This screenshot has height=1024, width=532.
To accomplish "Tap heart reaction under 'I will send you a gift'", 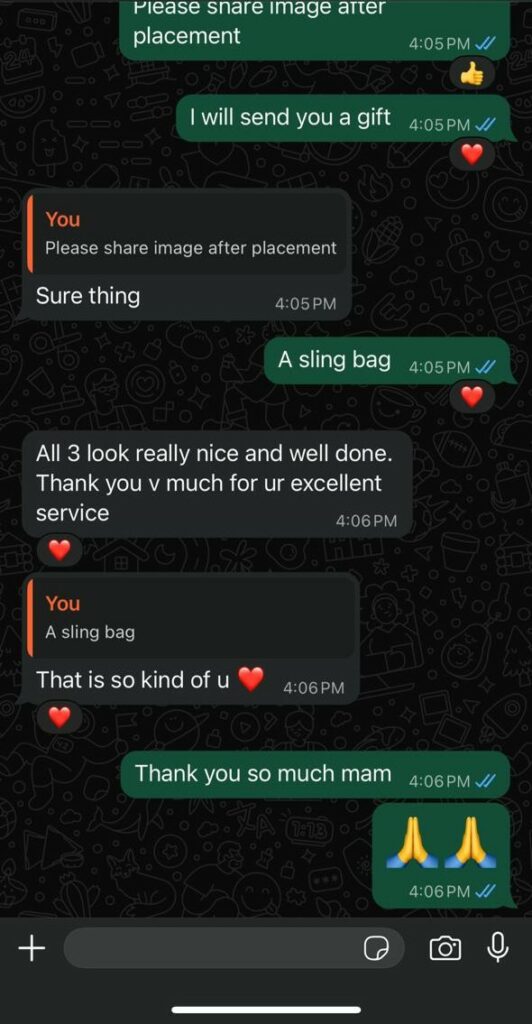I will pyautogui.click(x=472, y=155).
